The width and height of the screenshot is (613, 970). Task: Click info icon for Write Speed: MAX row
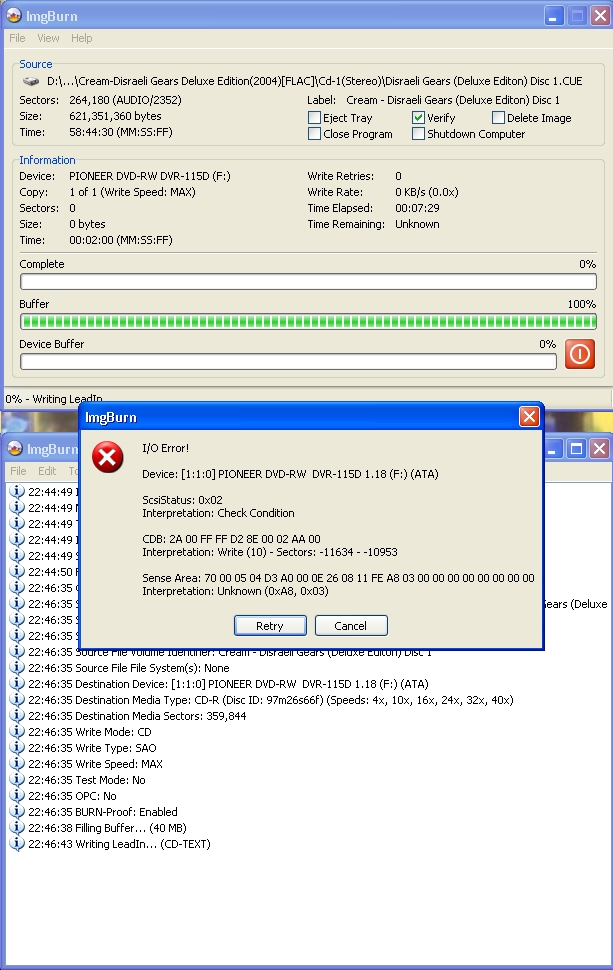[17, 763]
